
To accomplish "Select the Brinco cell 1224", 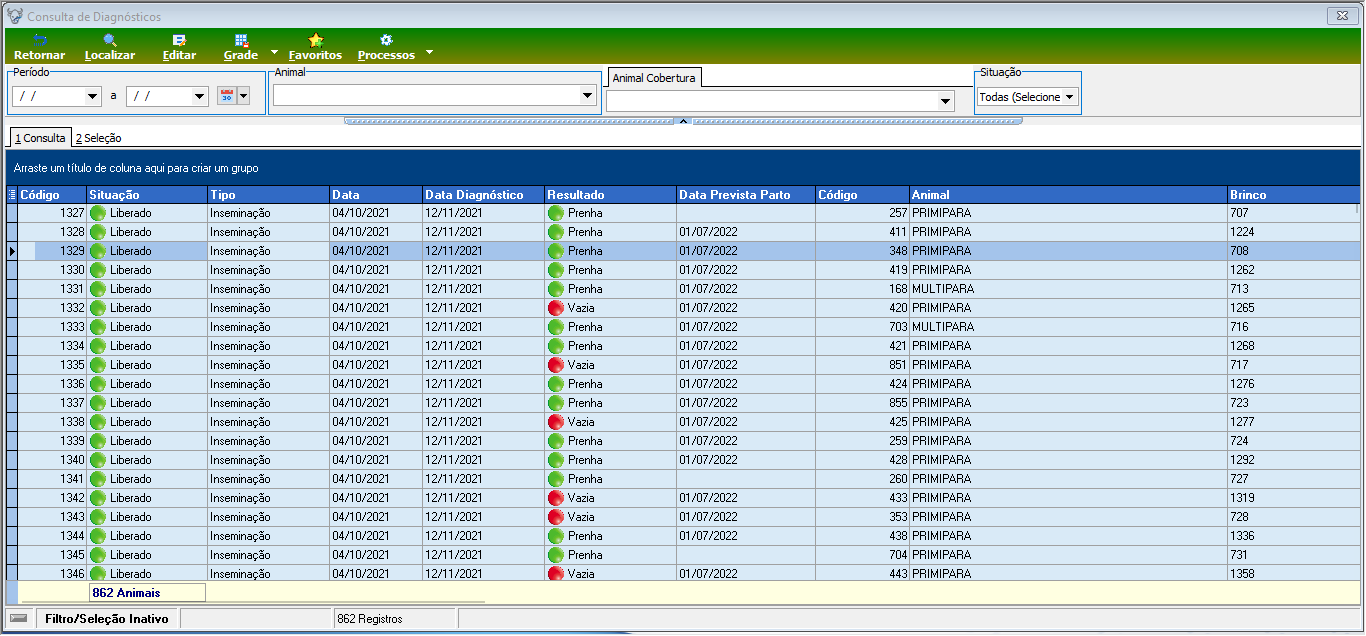I will click(1293, 232).
